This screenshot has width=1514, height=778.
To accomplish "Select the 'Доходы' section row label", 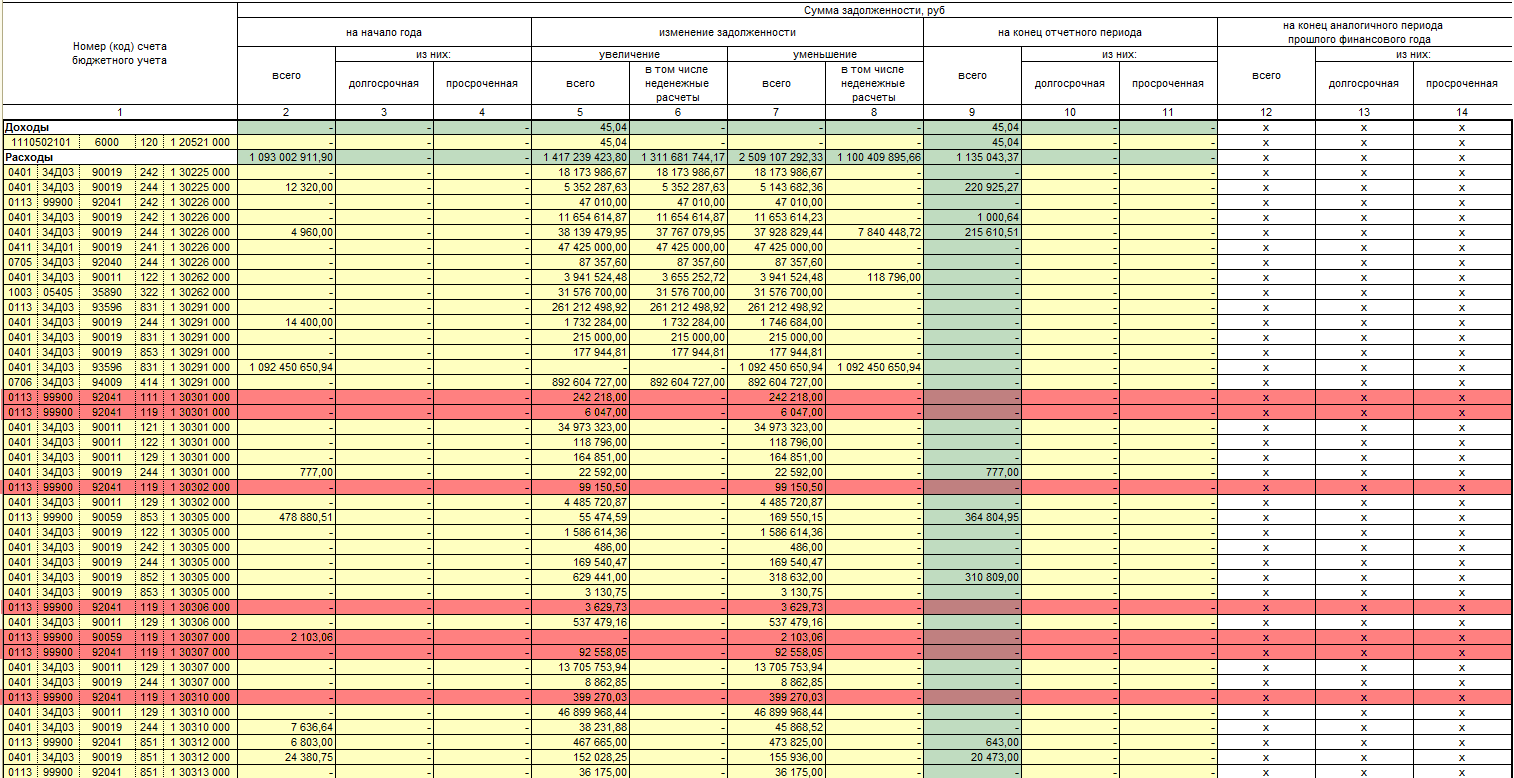I will [x=120, y=127].
